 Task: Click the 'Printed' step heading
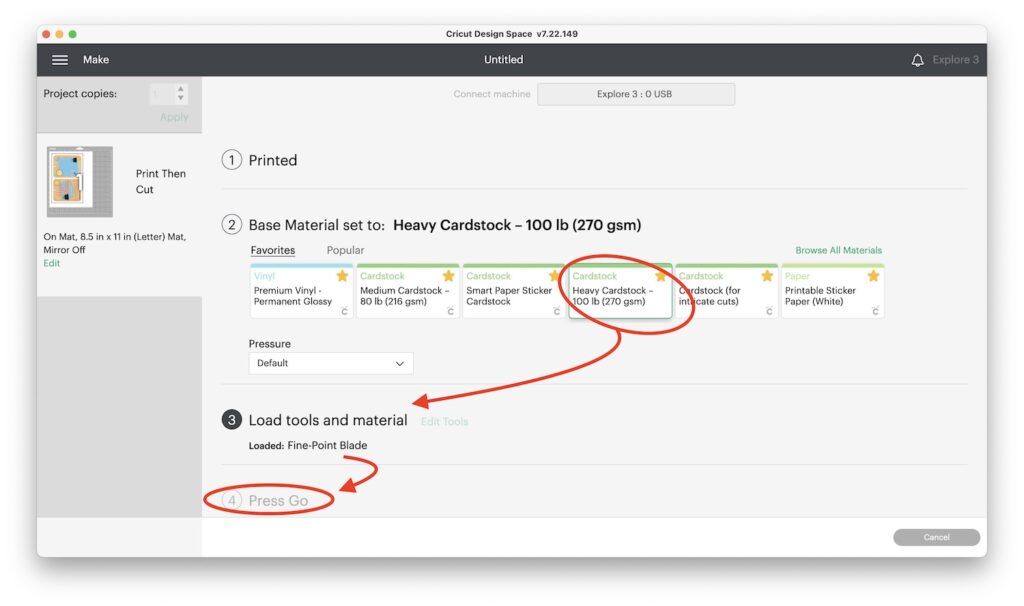(272, 161)
